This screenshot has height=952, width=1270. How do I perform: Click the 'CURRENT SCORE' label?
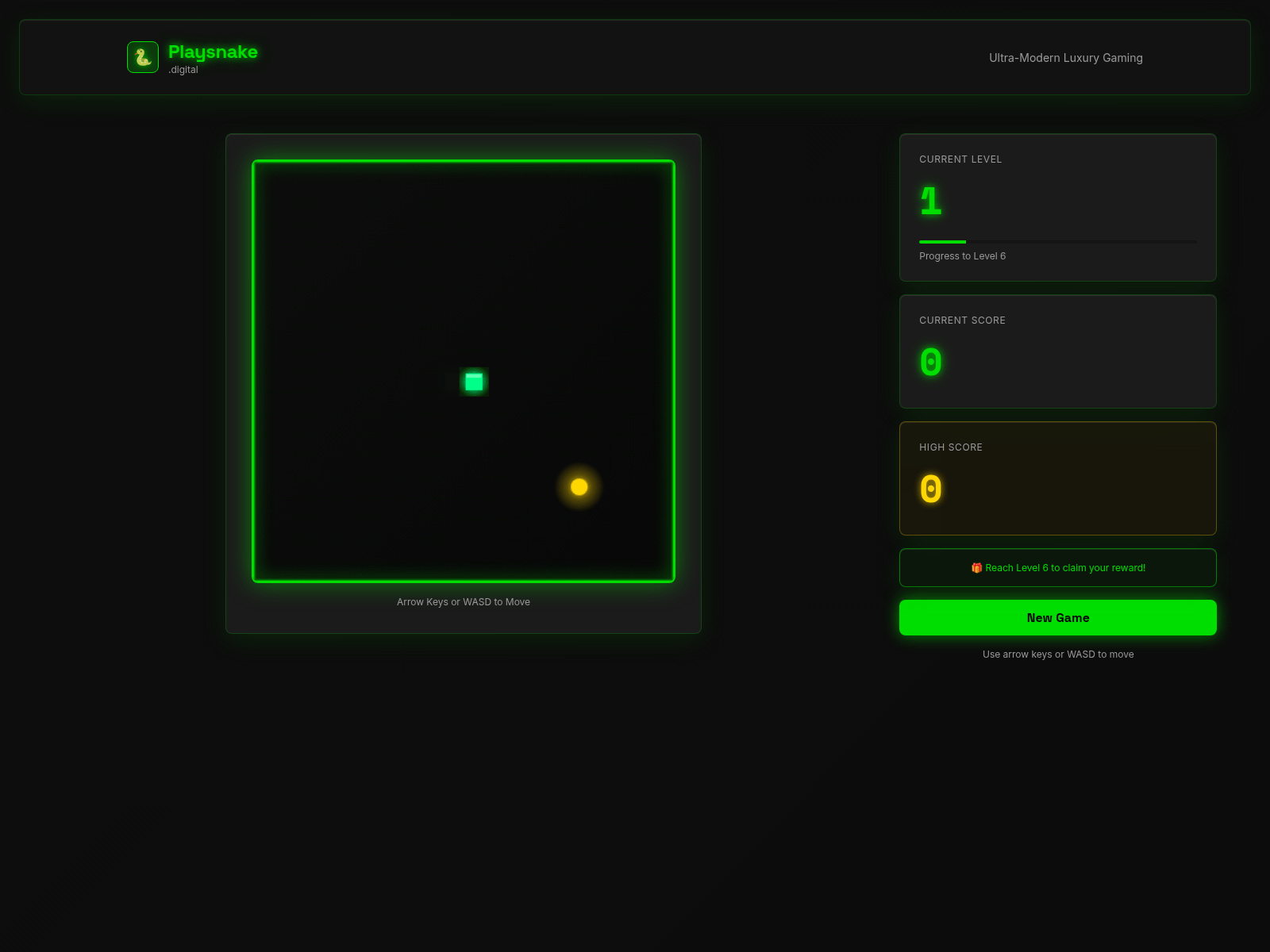962,321
